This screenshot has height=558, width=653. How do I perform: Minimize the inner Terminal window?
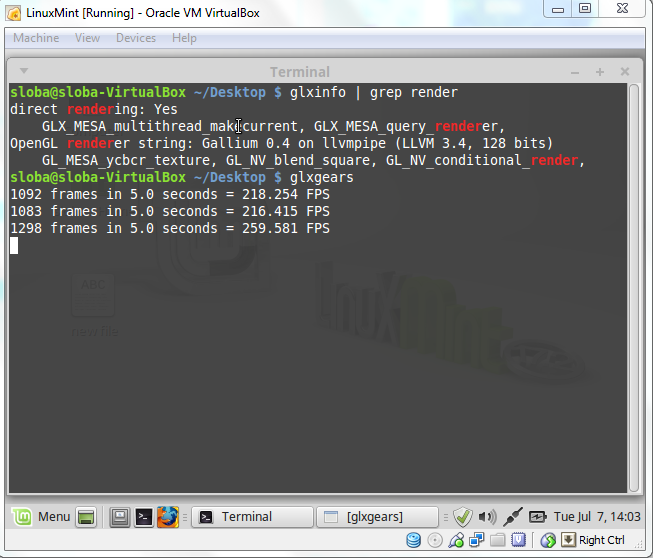point(575,72)
